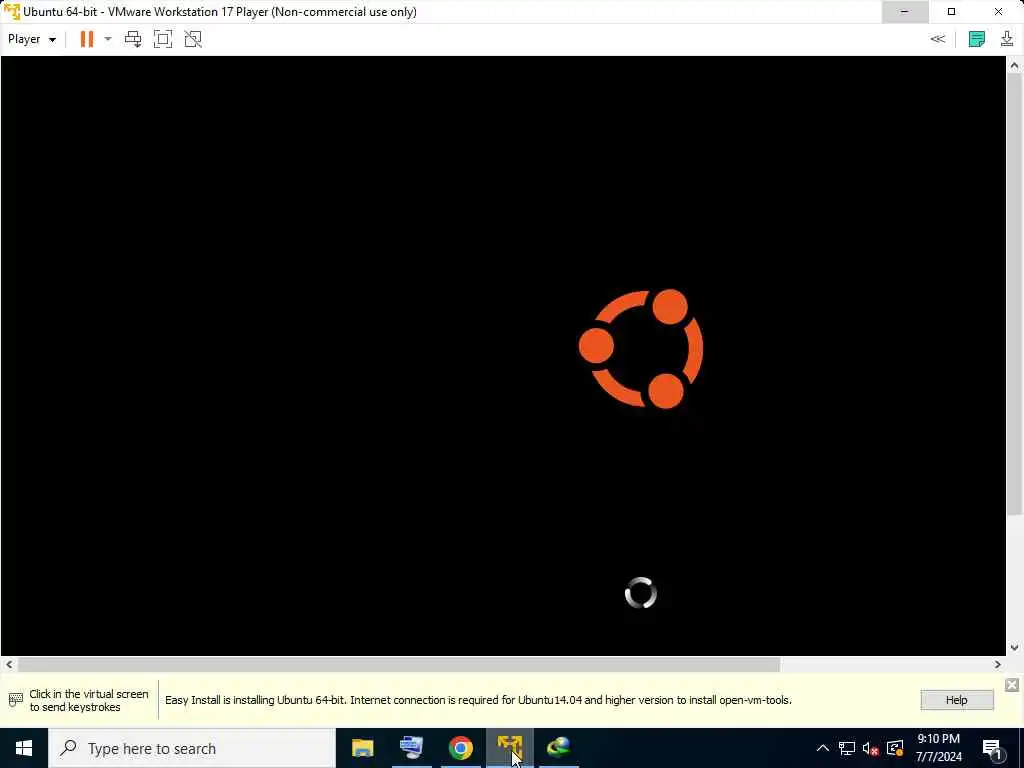The width and height of the screenshot is (1024, 768).
Task: Open the green message log note icon
Action: tap(977, 39)
